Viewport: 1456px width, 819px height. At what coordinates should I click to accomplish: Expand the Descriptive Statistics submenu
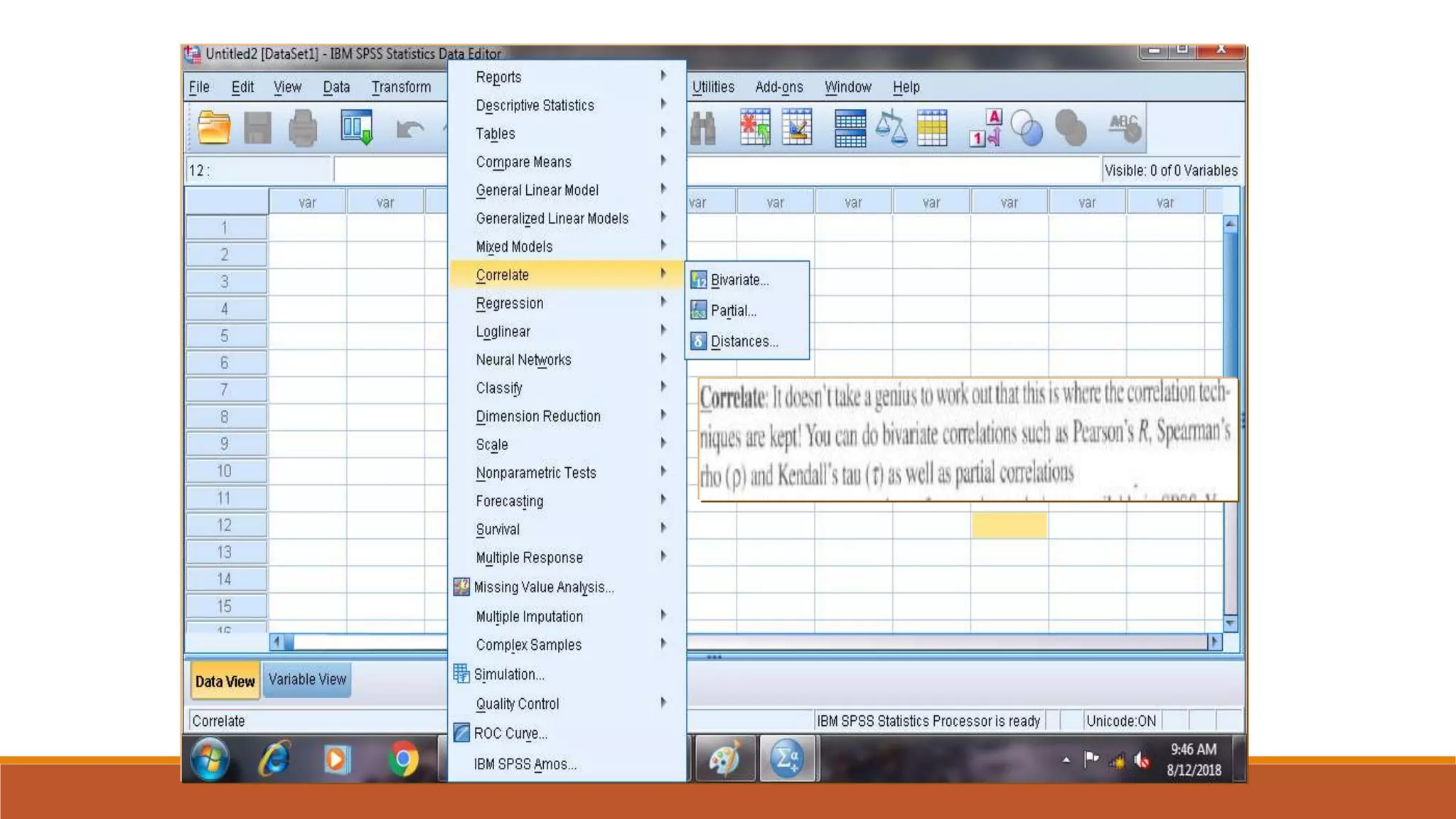click(x=535, y=106)
